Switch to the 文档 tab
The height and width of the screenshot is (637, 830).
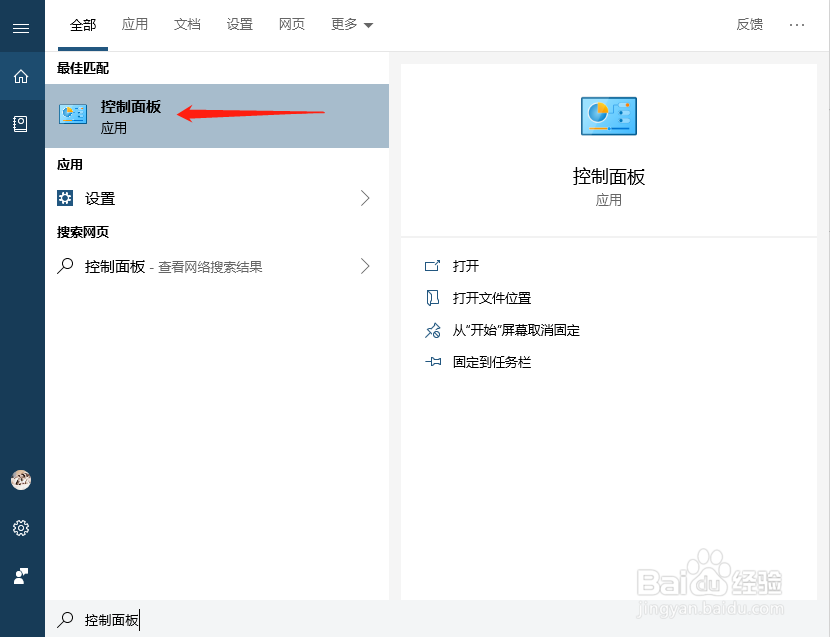(187, 24)
